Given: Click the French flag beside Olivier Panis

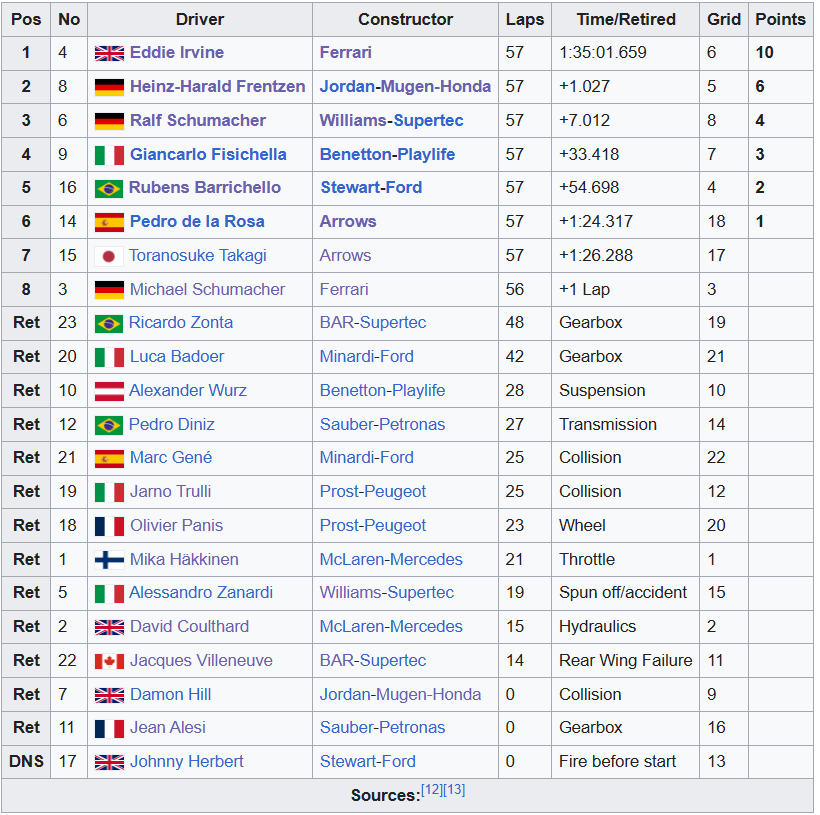Looking at the screenshot, I should click(x=109, y=526).
